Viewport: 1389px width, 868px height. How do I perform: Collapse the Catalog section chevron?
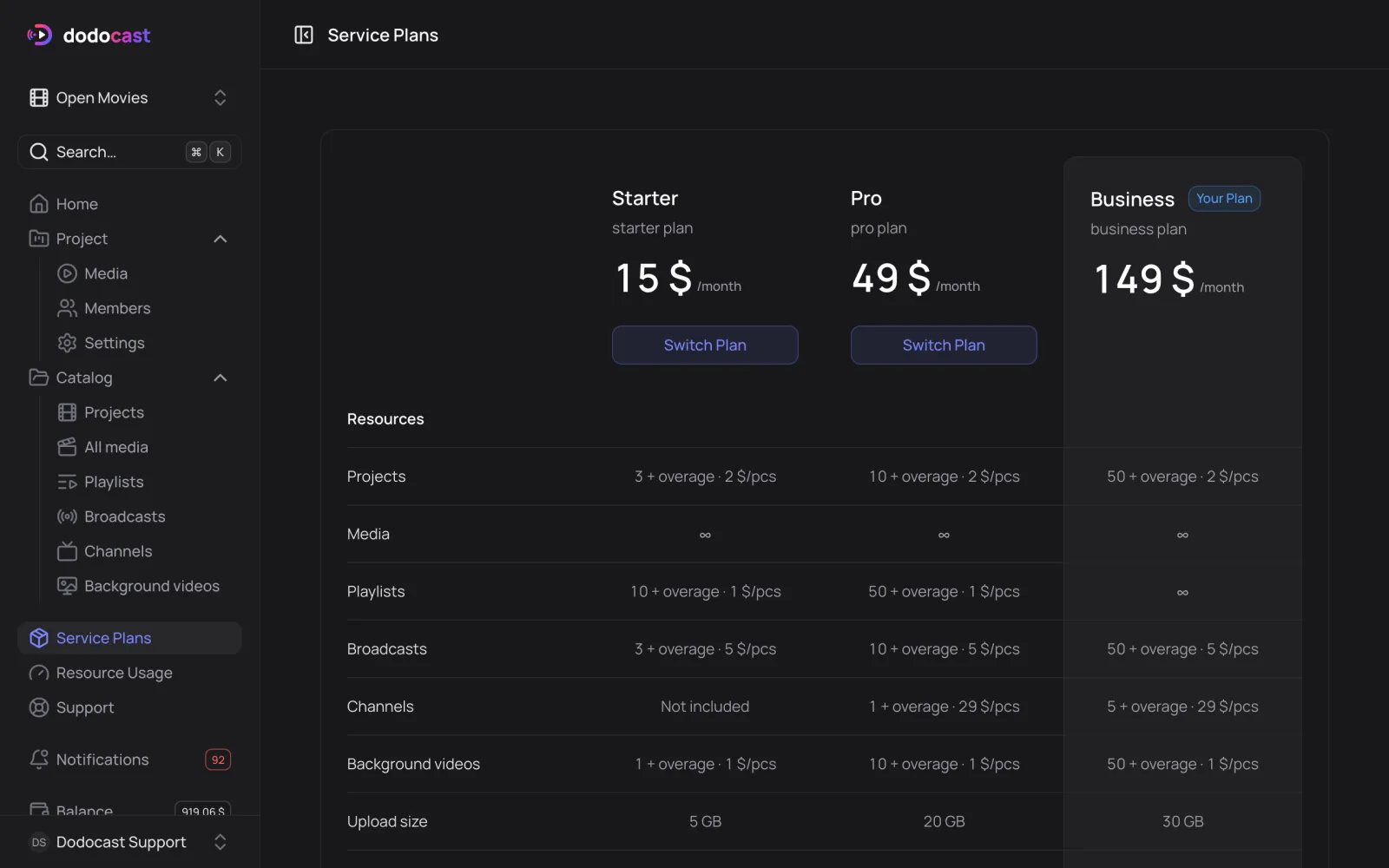221,378
